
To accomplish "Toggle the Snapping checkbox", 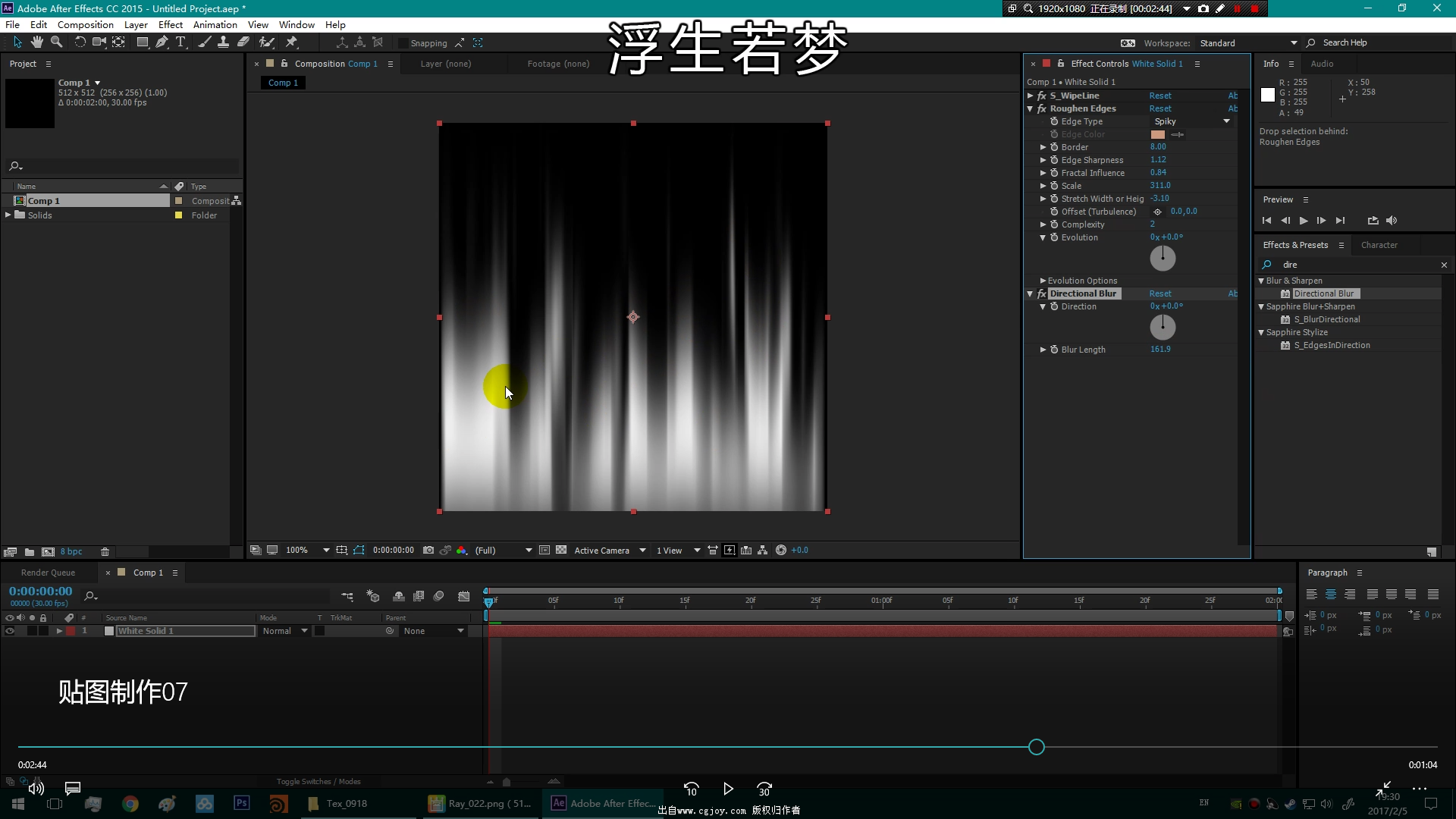I will click(x=404, y=43).
